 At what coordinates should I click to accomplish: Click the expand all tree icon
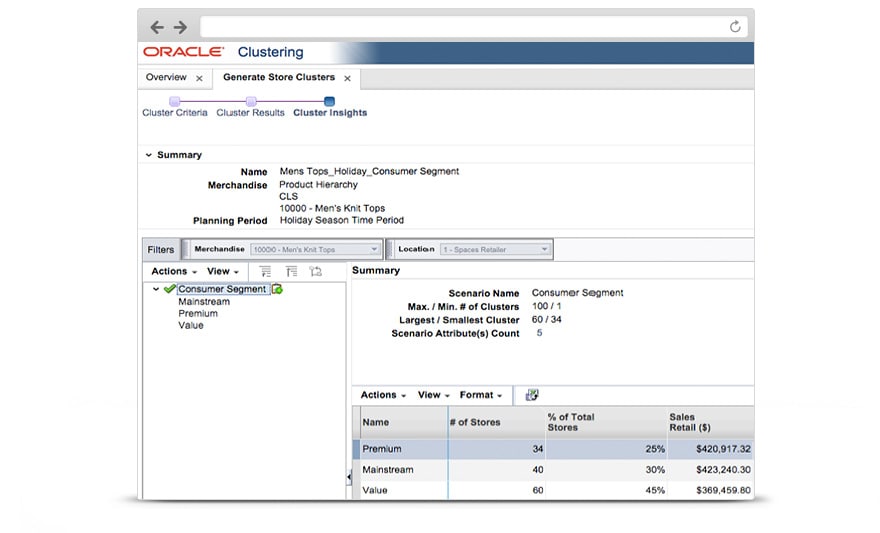point(265,271)
